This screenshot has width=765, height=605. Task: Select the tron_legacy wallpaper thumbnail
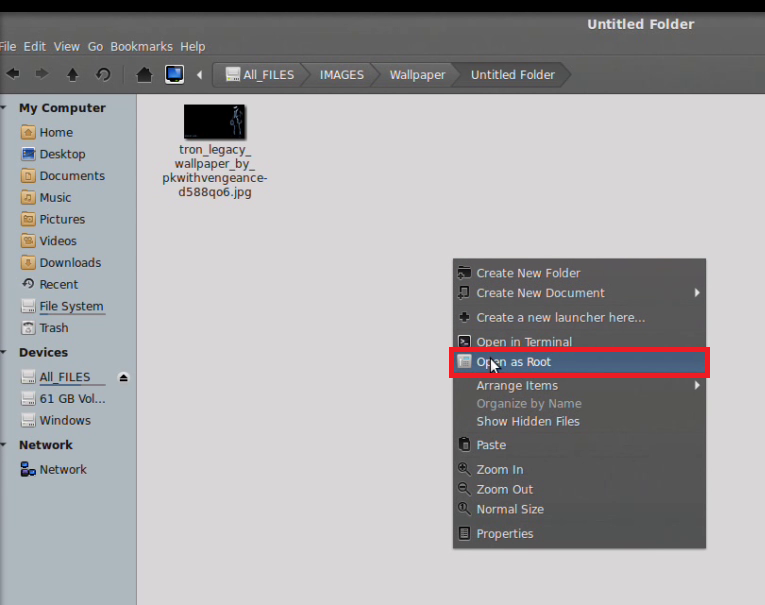point(214,122)
